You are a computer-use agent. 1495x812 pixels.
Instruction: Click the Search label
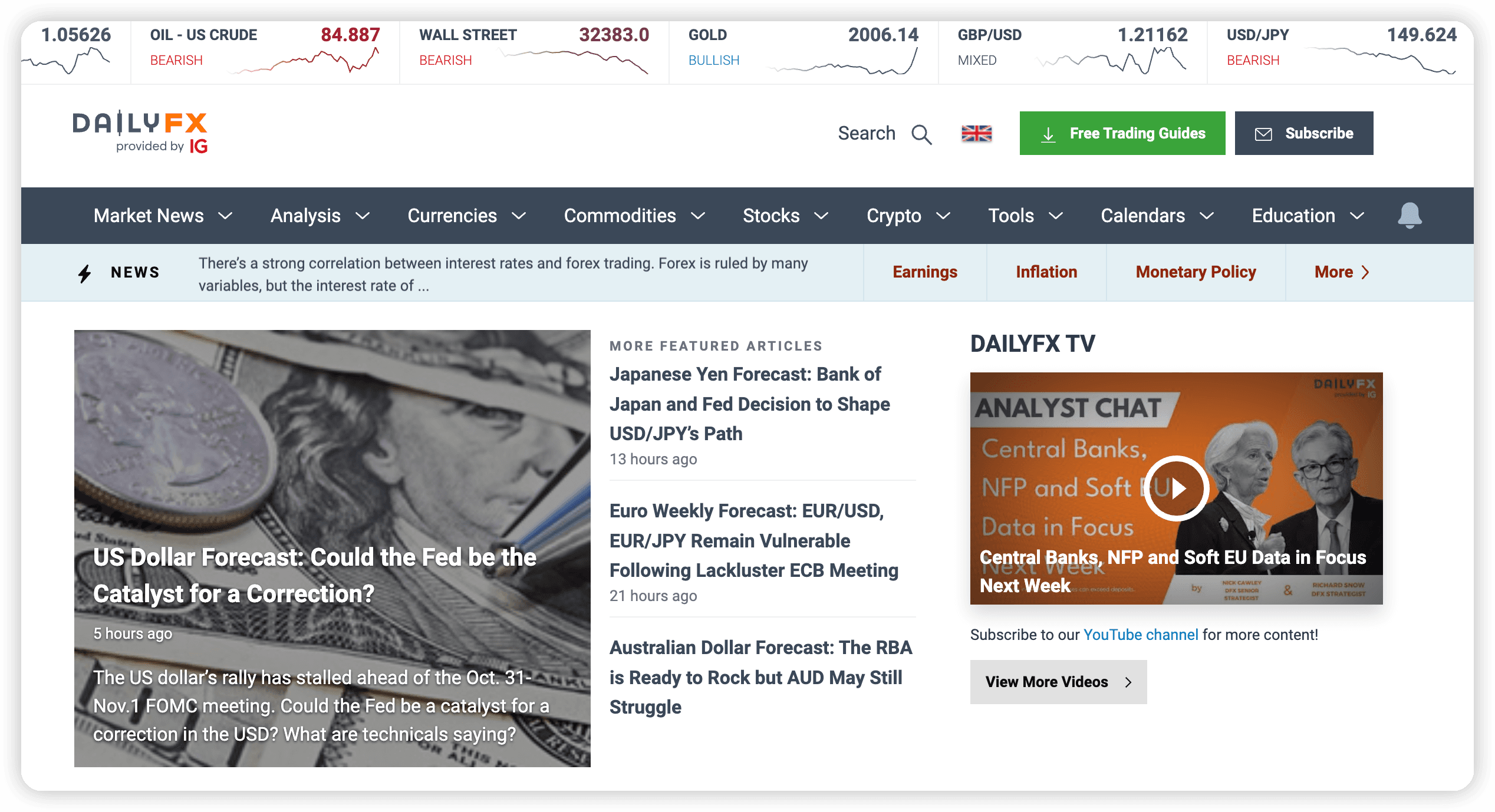867,133
